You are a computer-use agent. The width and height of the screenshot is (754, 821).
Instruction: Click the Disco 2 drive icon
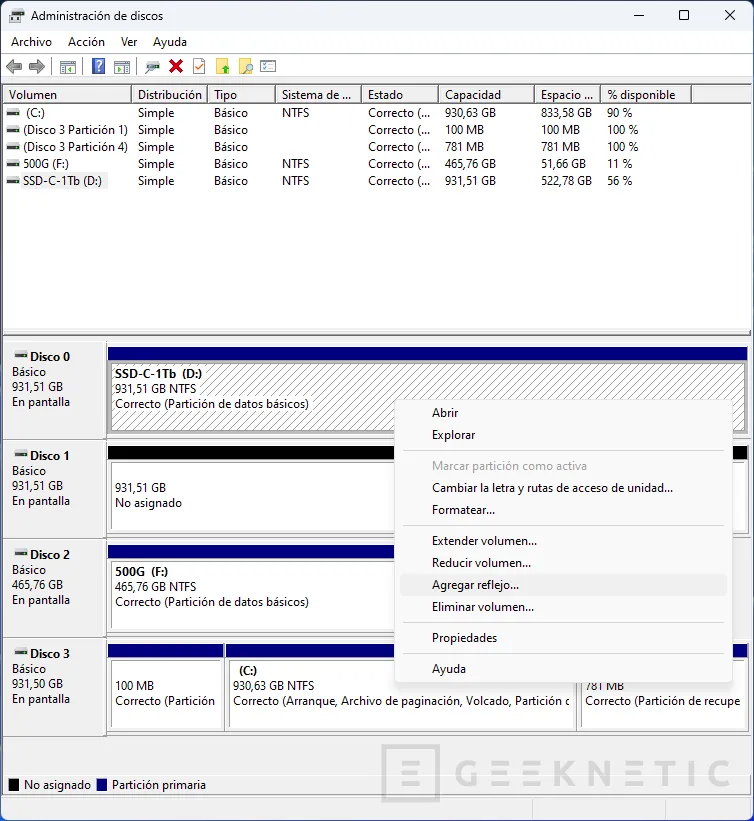pyautogui.click(x=21, y=553)
